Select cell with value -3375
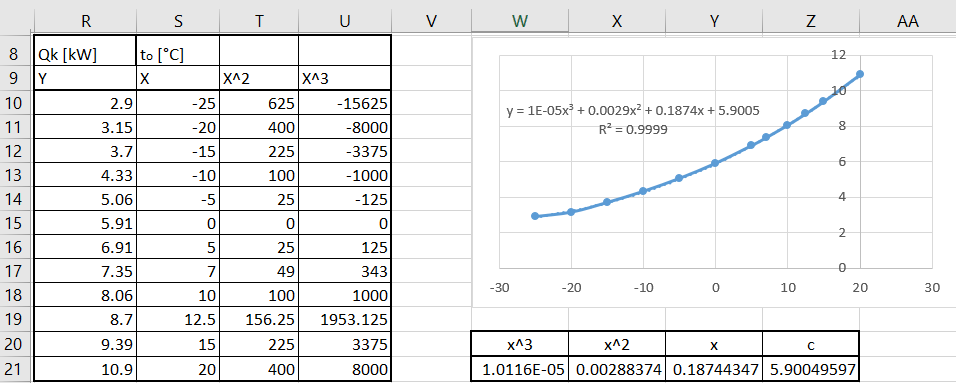The height and width of the screenshot is (383, 956). click(x=344, y=151)
